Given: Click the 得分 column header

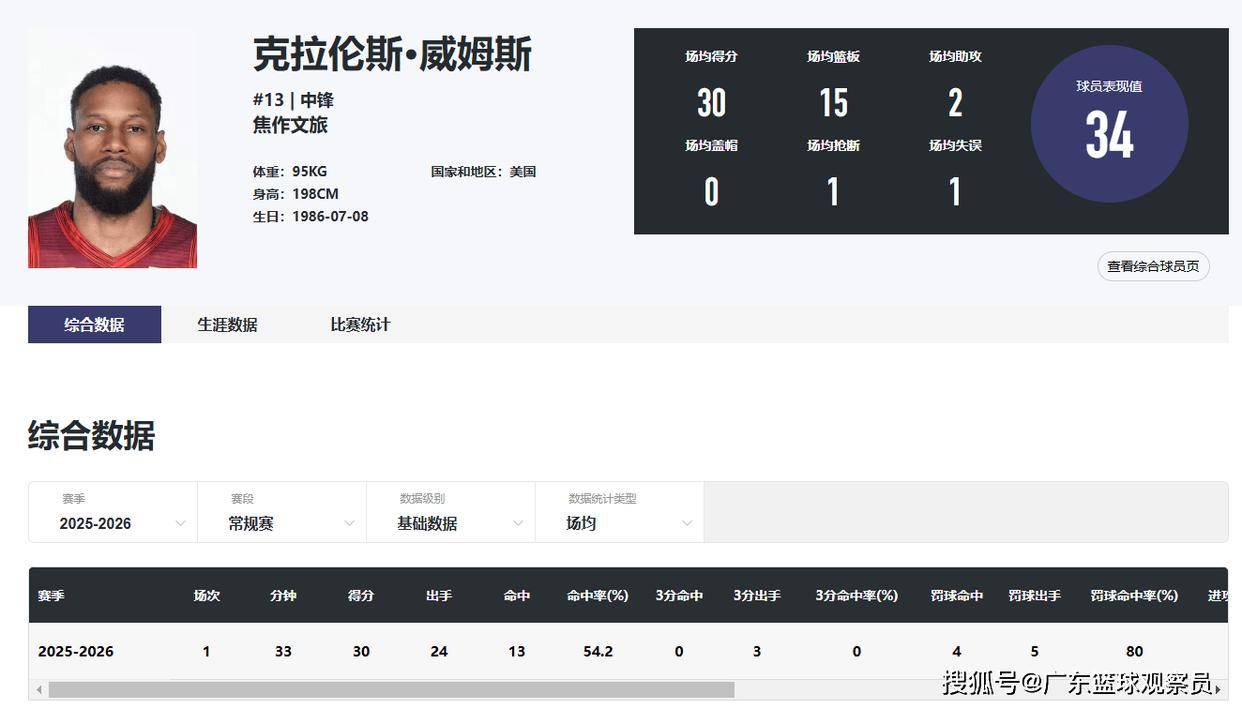Looking at the screenshot, I should tap(361, 596).
